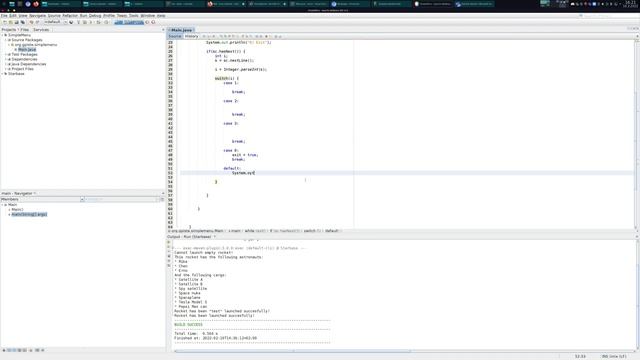The width and height of the screenshot is (640, 360).
Task: Click the Debug Project icon
Action: [x=98, y=22]
